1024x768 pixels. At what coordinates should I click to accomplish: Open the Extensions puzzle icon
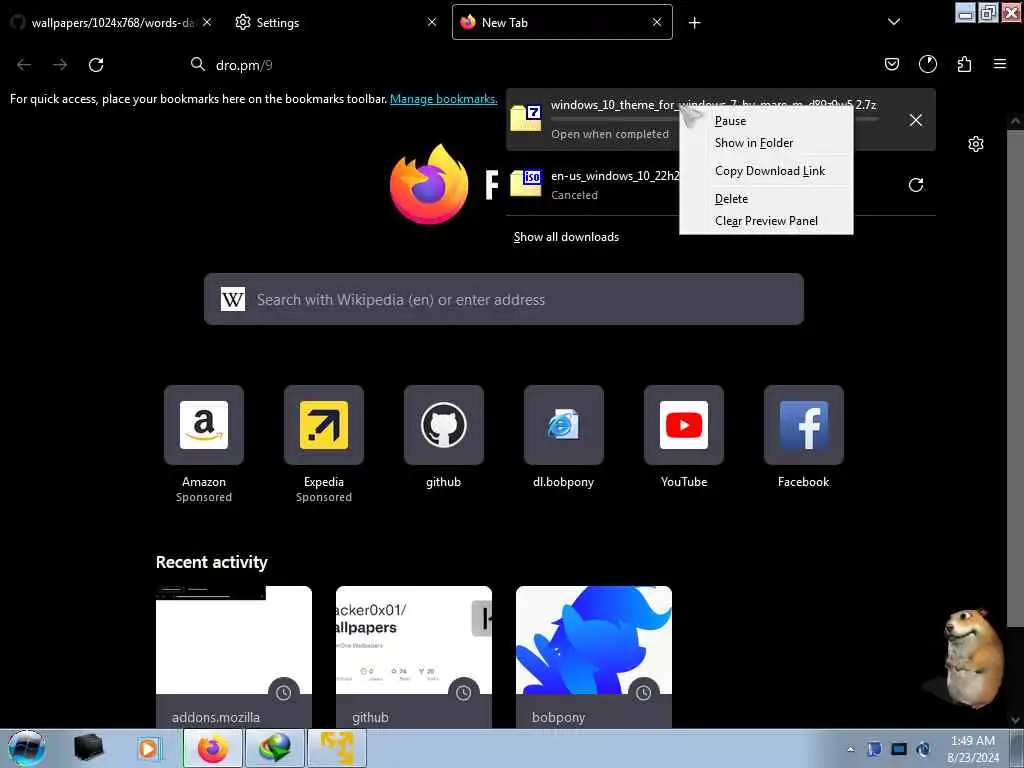[x=964, y=64]
